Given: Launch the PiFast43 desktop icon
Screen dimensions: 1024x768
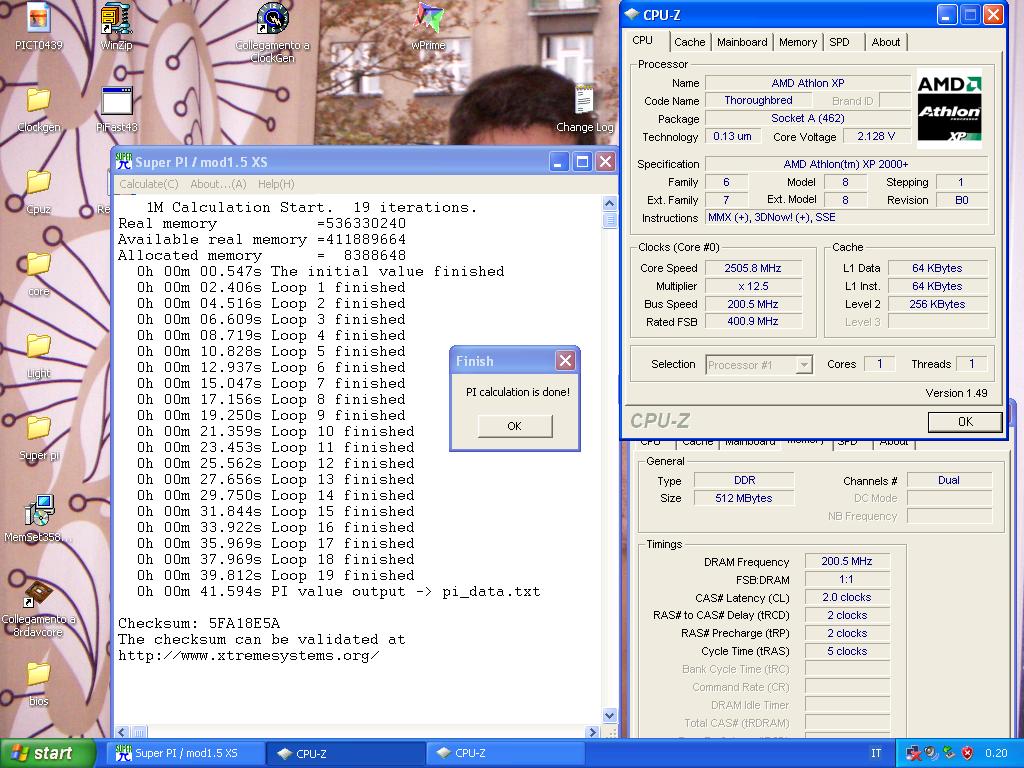Looking at the screenshot, I should click(x=117, y=108).
